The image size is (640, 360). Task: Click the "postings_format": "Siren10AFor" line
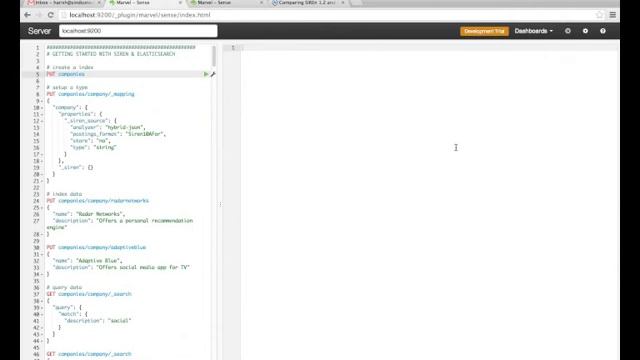point(118,134)
